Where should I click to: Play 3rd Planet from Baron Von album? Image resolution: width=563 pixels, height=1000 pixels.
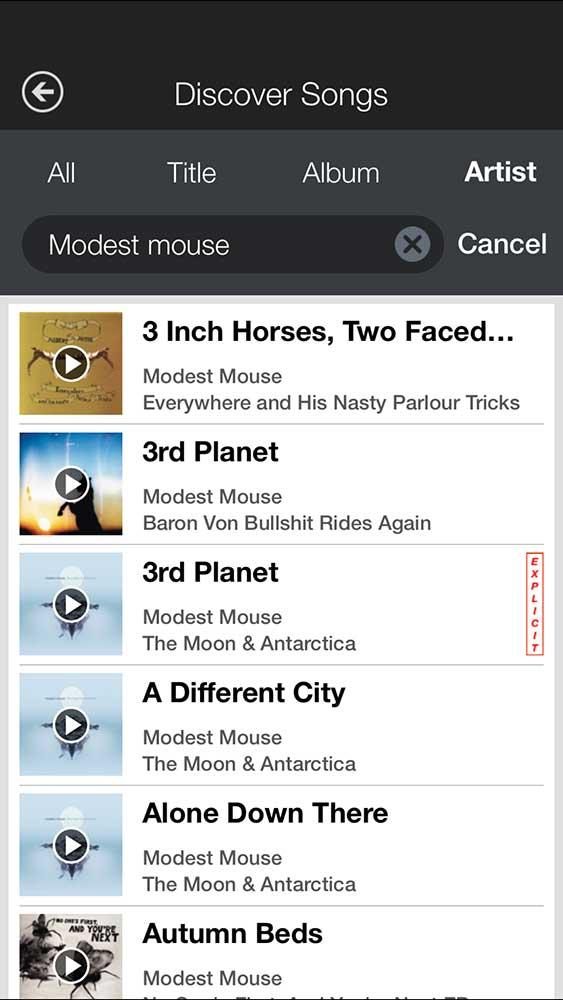point(71,484)
